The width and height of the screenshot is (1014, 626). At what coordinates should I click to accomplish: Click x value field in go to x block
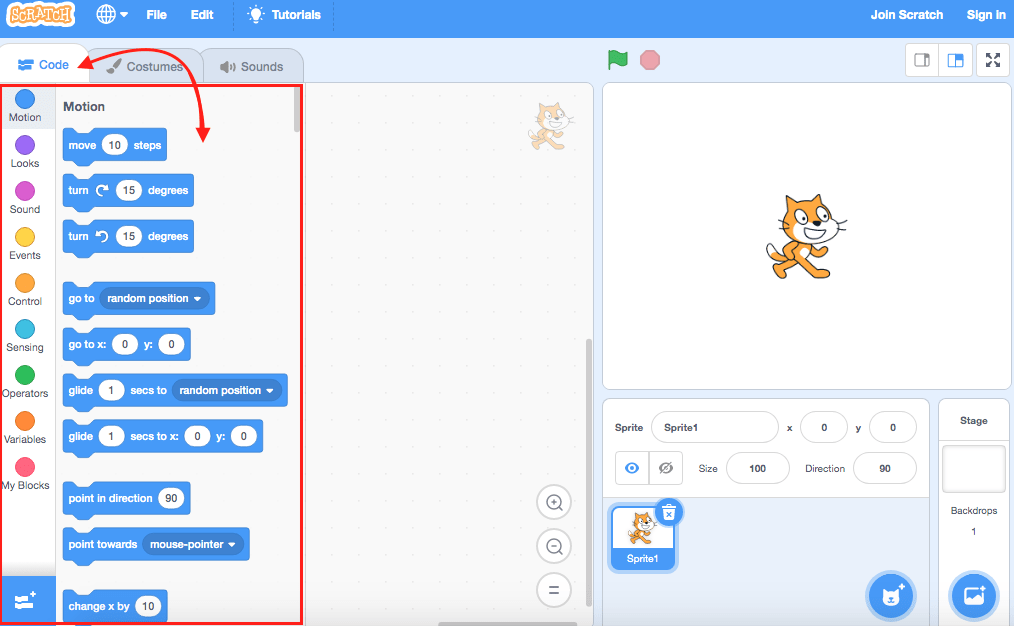125,344
